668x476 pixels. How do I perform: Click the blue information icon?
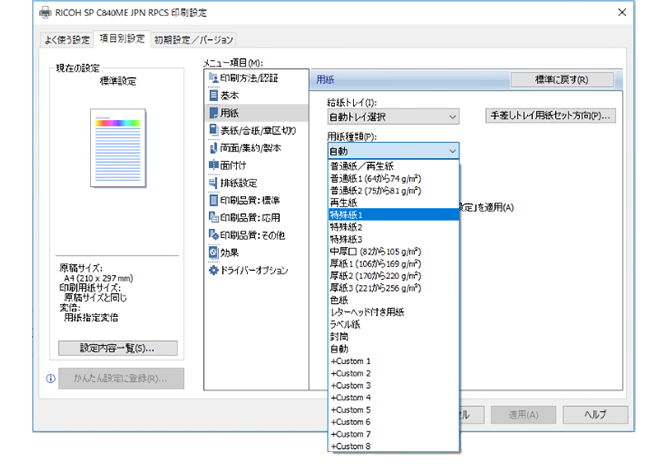tap(51, 378)
